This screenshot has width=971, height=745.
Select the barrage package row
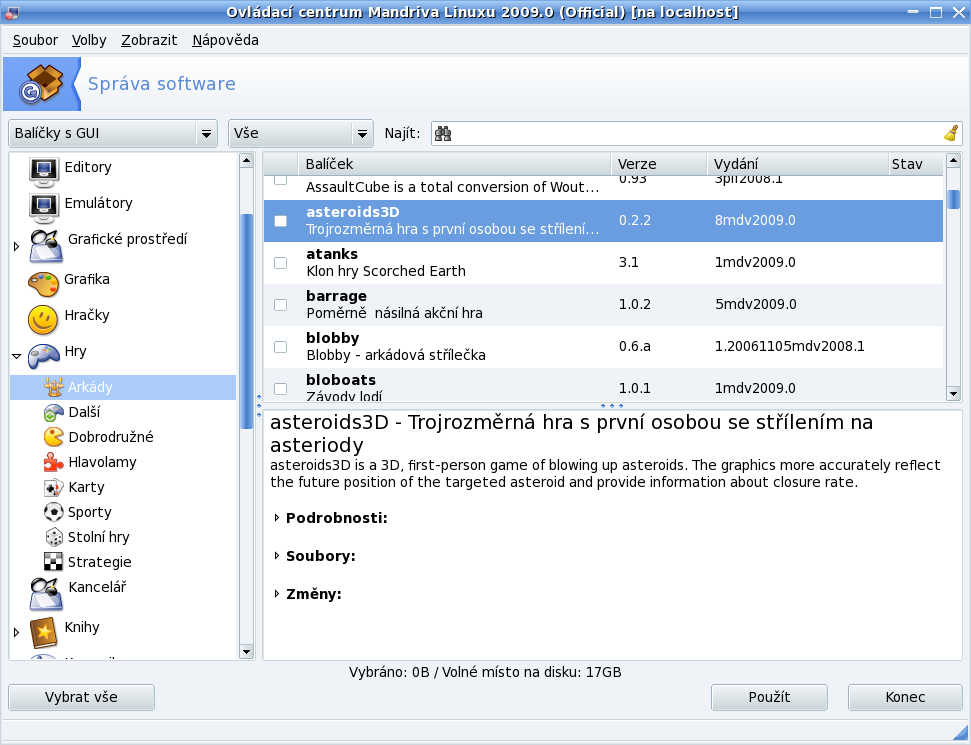(603, 305)
